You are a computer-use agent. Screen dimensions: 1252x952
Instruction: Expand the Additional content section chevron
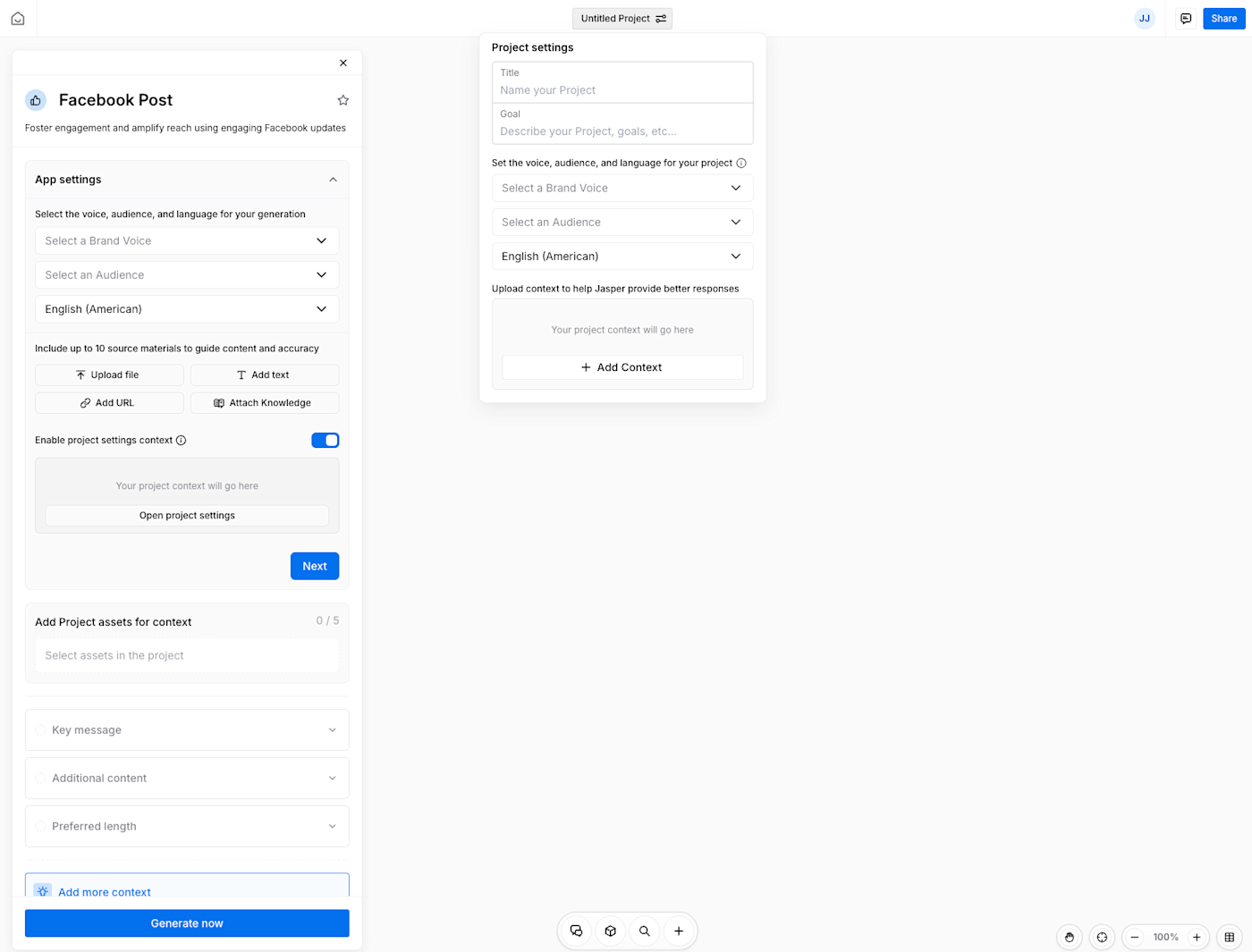tap(333, 779)
